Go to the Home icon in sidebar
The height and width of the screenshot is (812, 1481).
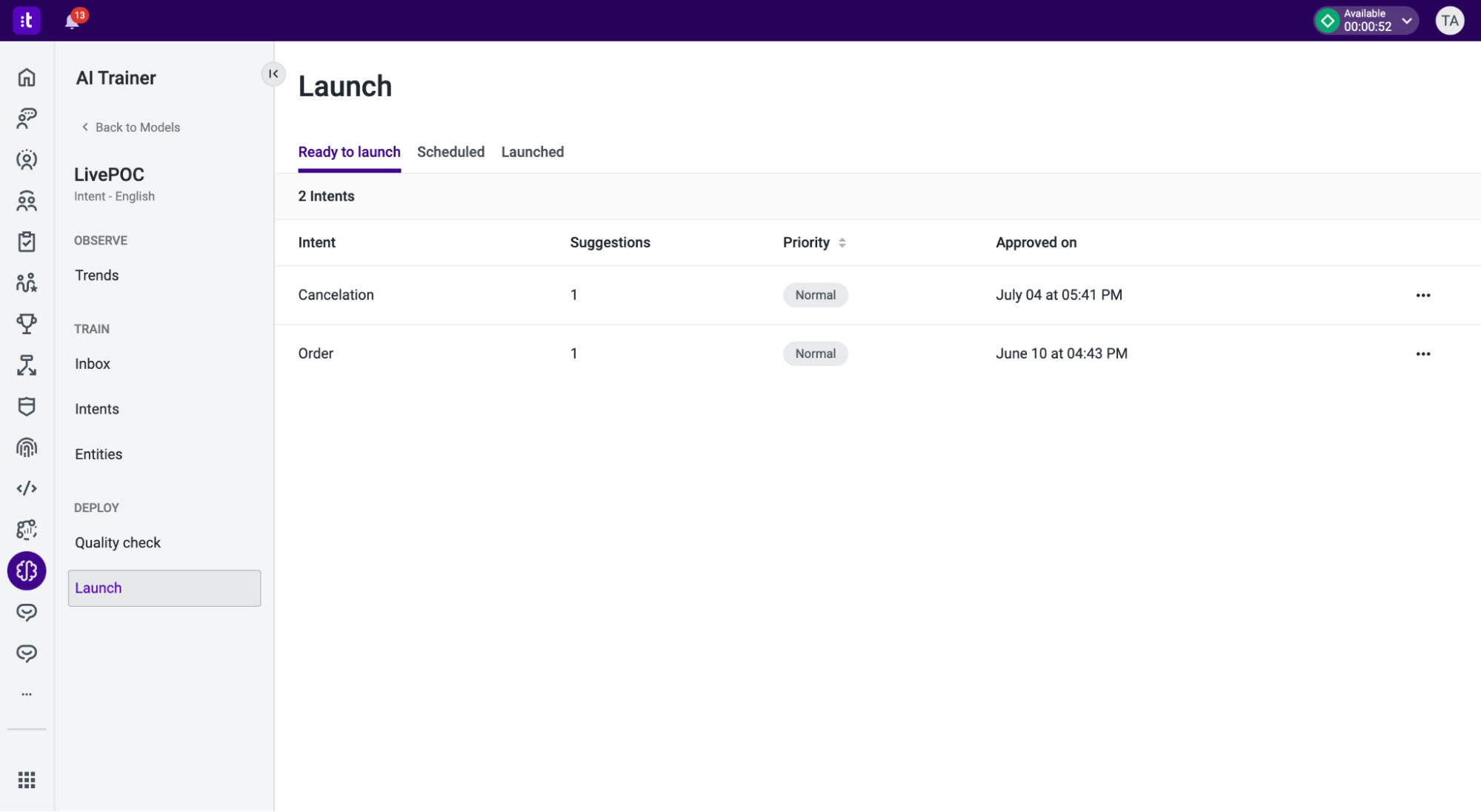(x=27, y=77)
